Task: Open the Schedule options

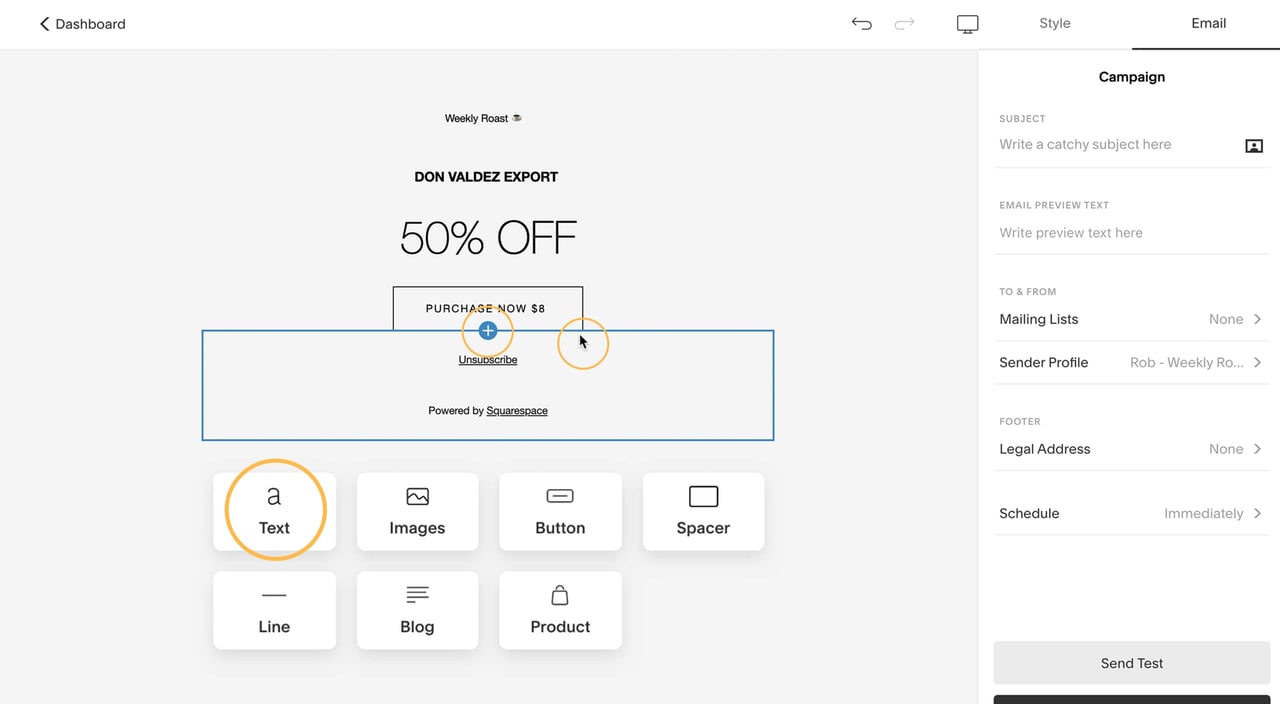Action: coord(1131,513)
